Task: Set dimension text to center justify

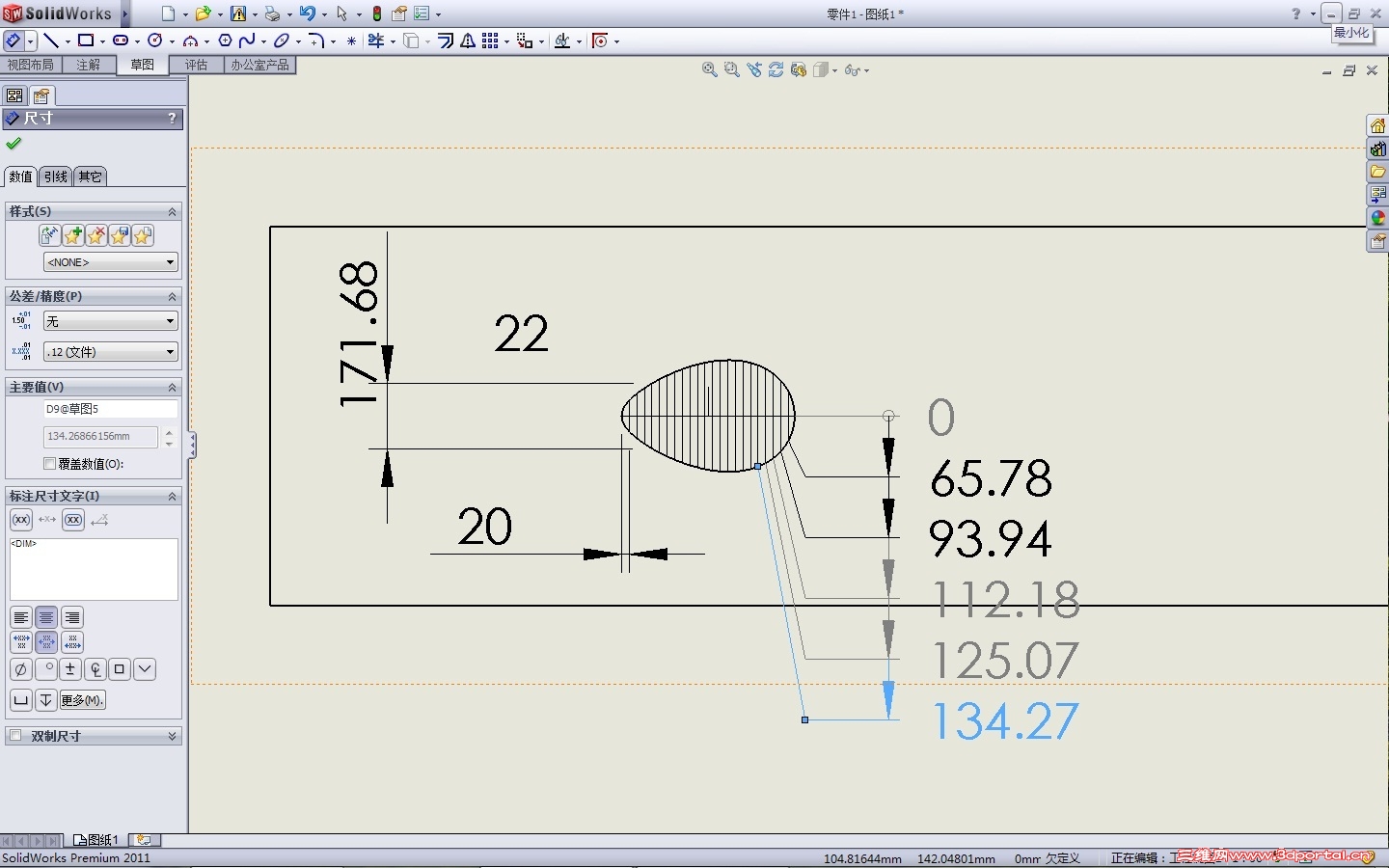Action: point(46,617)
